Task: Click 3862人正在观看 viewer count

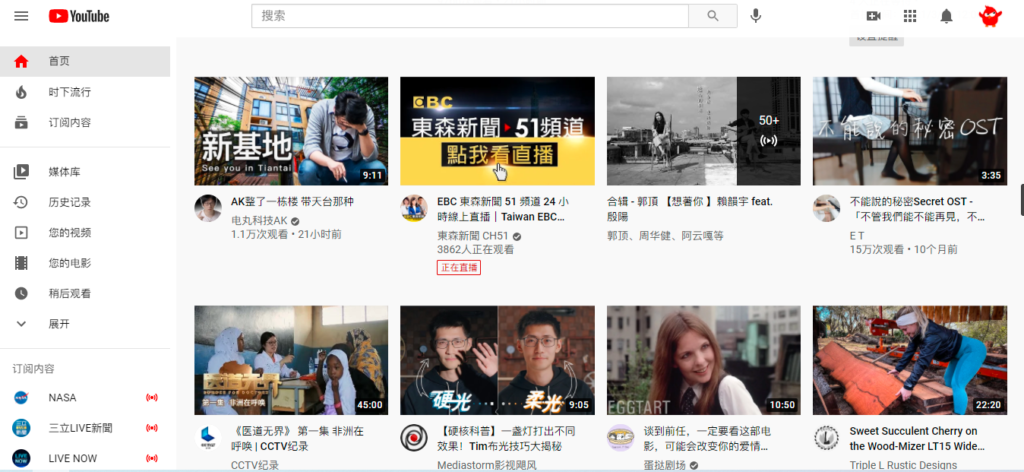Action: pyautogui.click(x=475, y=249)
